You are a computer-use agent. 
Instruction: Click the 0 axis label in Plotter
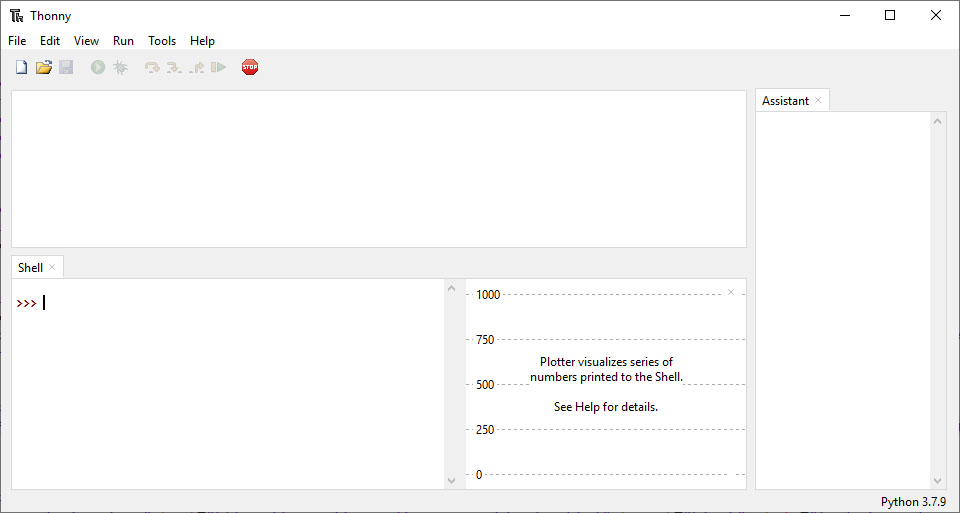479,474
